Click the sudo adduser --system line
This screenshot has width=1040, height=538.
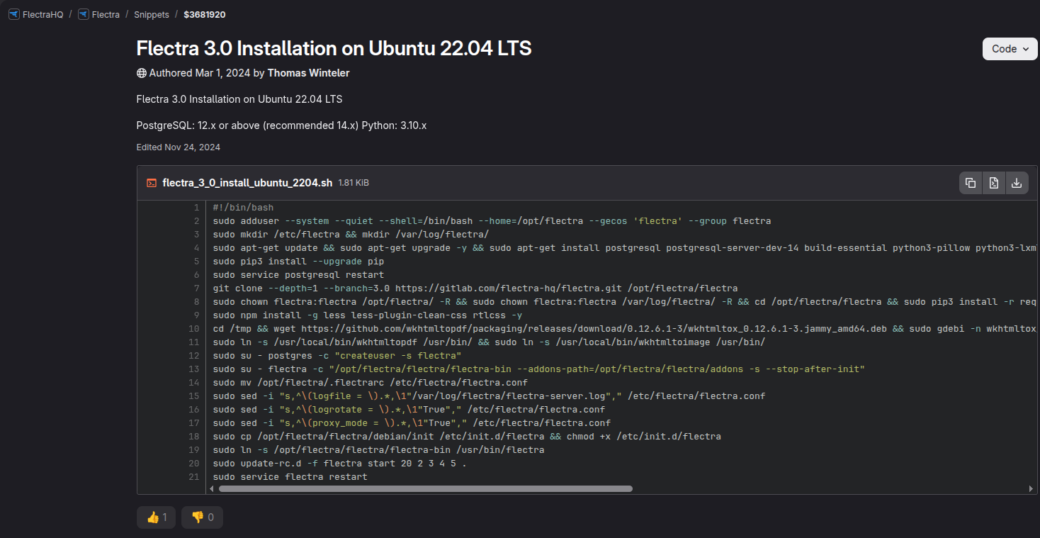coord(491,221)
